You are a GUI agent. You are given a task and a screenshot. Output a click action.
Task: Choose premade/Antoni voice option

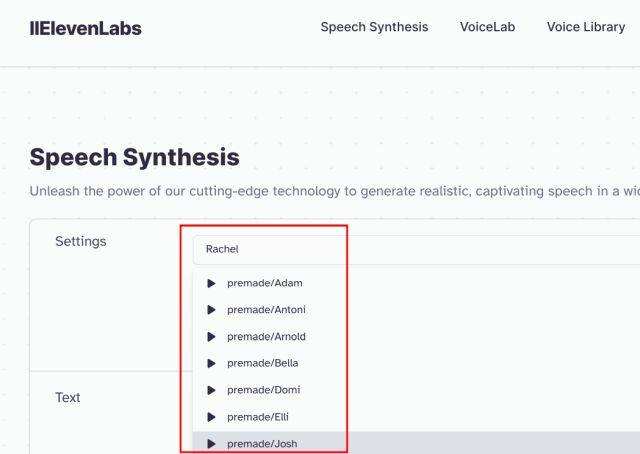coord(267,310)
